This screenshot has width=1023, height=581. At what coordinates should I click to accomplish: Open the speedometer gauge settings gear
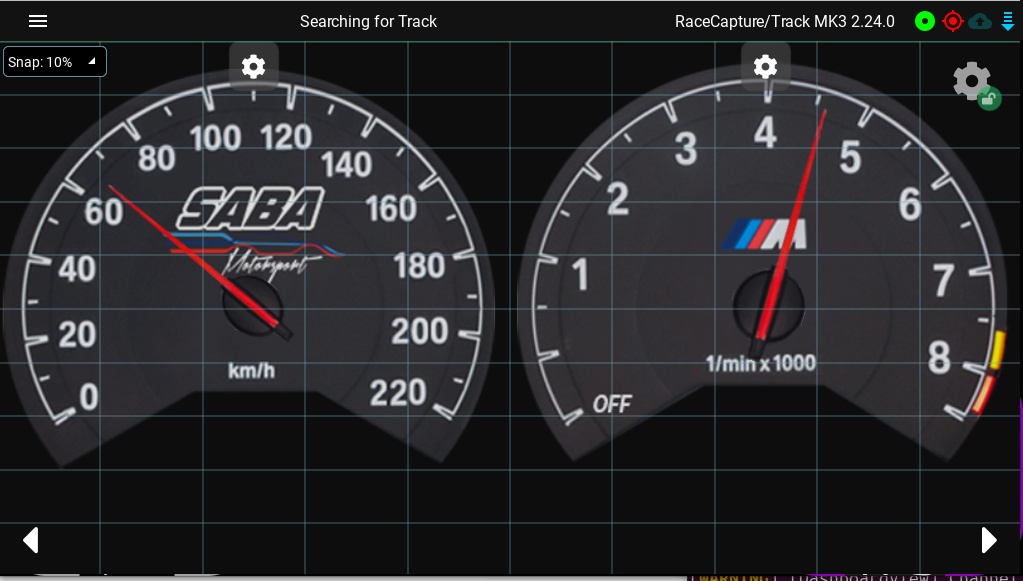pyautogui.click(x=254, y=67)
